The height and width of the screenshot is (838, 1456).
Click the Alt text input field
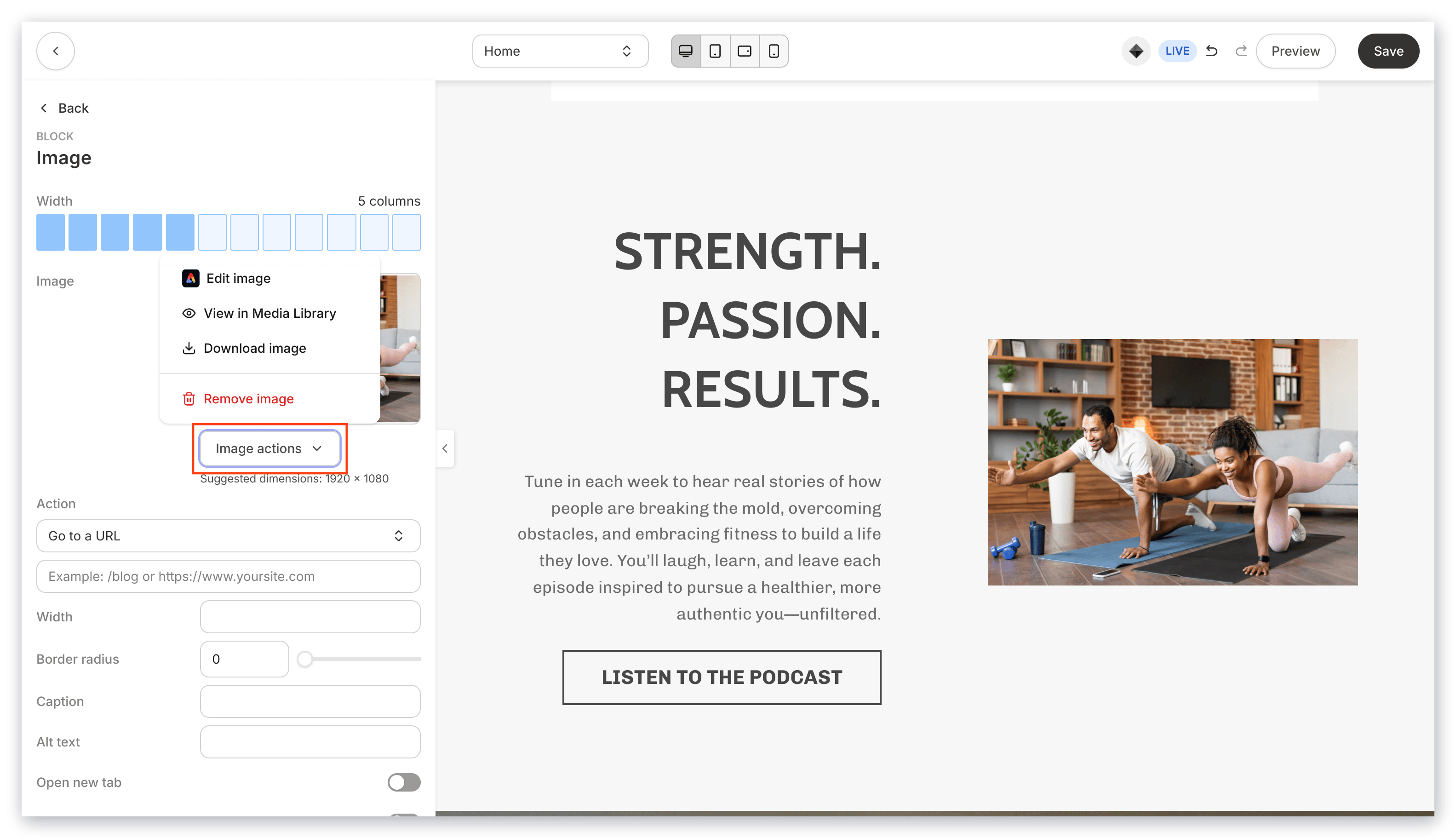[310, 741]
